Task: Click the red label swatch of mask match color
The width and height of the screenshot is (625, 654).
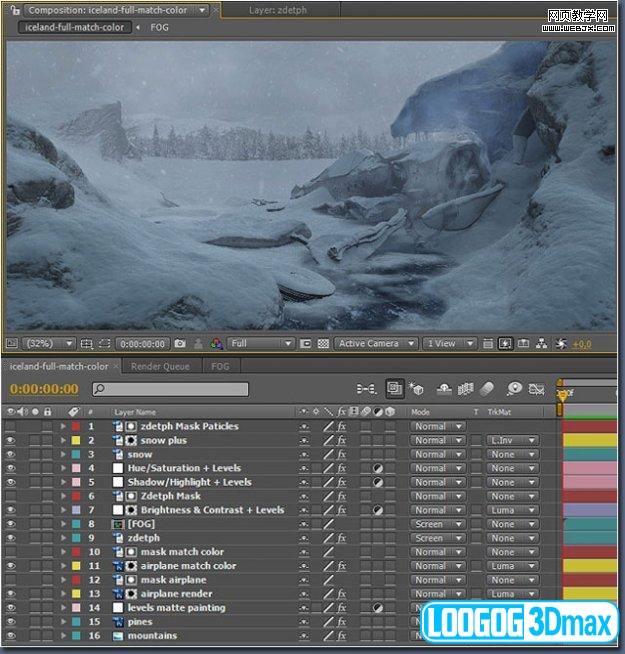Action: (76, 552)
